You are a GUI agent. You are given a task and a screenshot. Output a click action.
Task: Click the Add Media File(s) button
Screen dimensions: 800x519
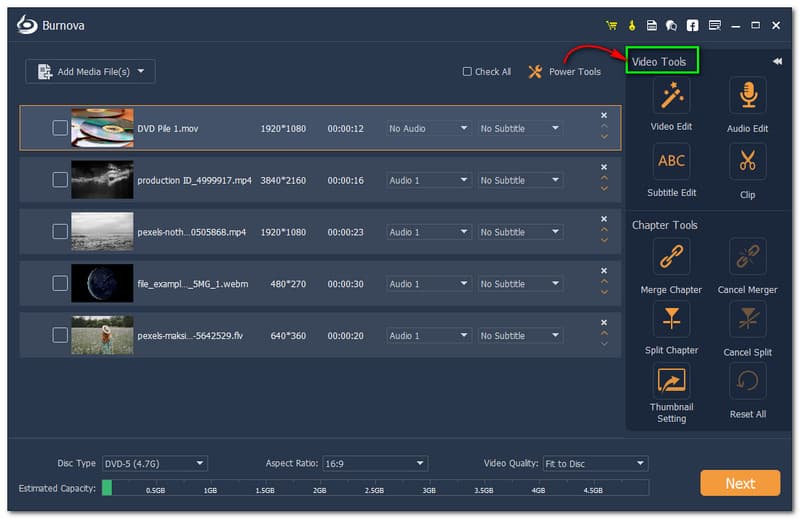90,71
